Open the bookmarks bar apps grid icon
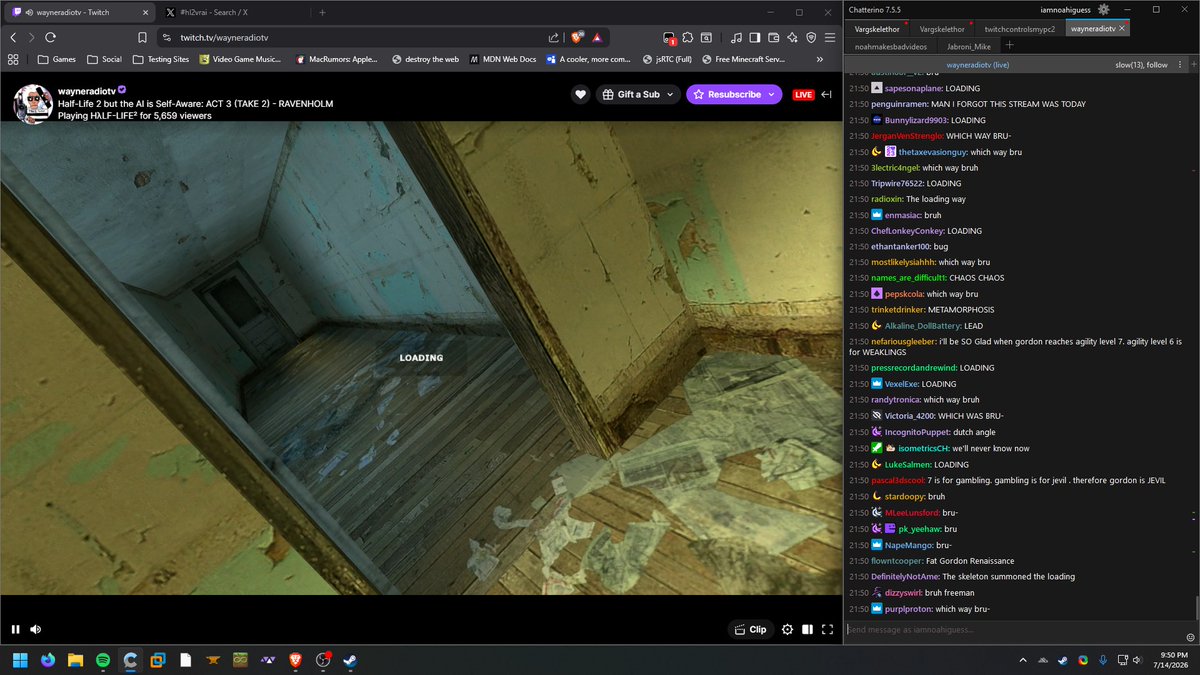The width and height of the screenshot is (1200, 675). (14, 59)
